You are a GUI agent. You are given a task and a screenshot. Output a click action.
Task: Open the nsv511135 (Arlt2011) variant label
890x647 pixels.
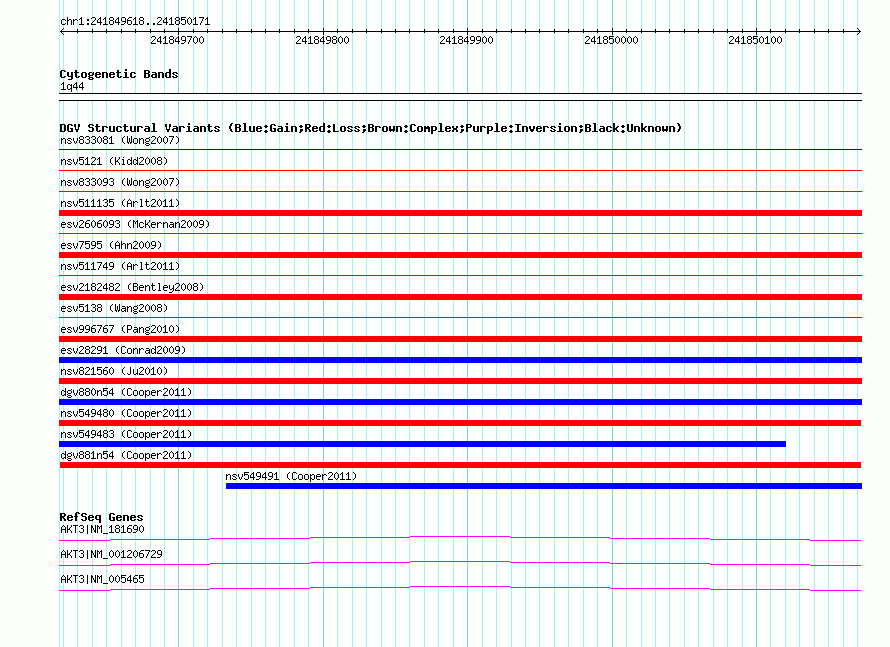click(120, 203)
